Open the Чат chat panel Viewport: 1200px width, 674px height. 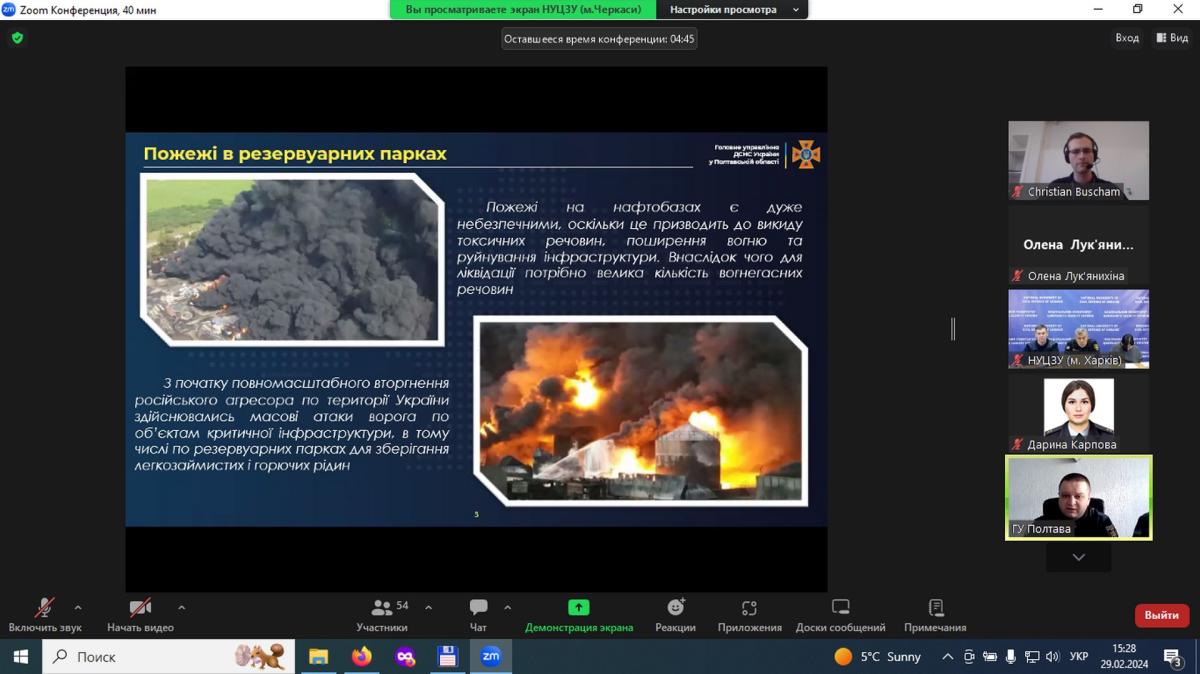pyautogui.click(x=479, y=608)
